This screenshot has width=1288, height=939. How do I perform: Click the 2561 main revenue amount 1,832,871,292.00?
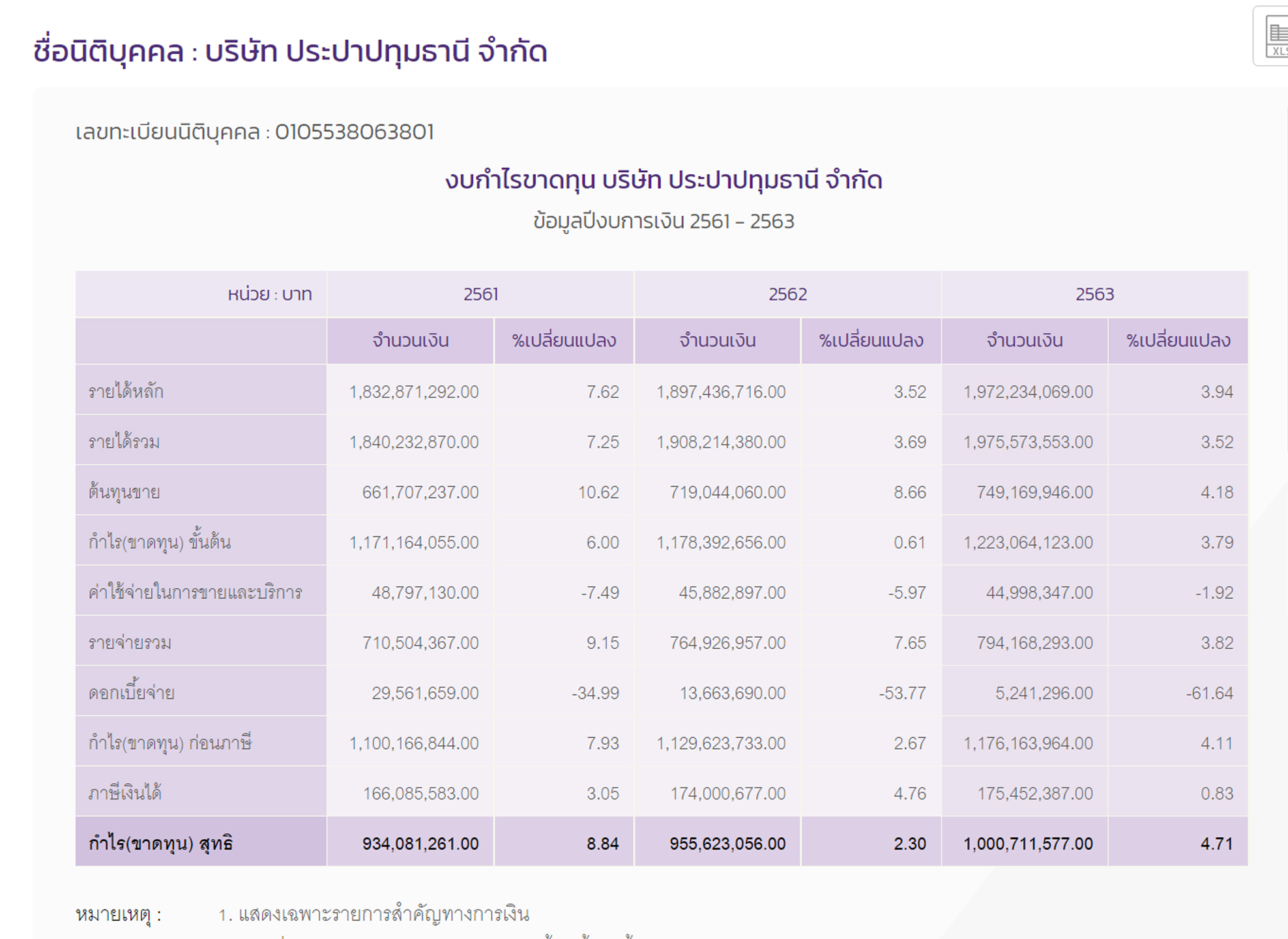tap(414, 392)
